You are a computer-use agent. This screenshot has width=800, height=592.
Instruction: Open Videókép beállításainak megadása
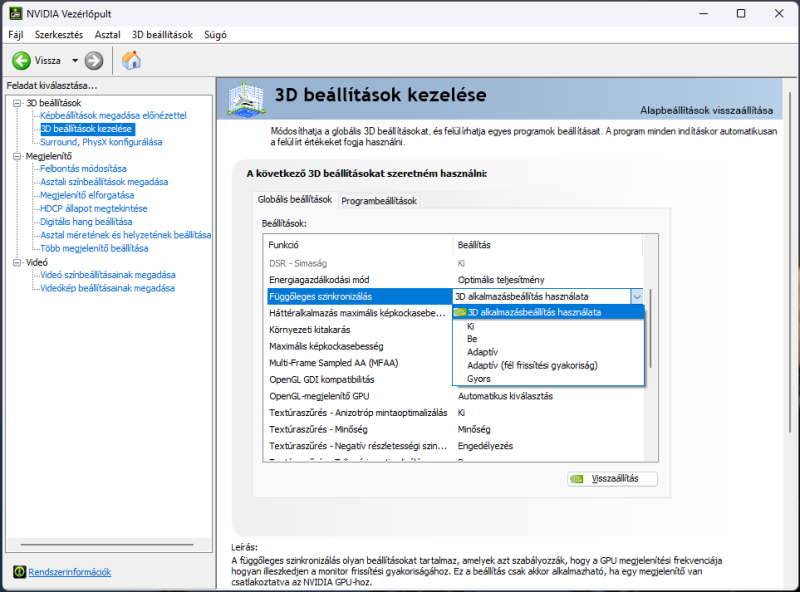pyautogui.click(x=108, y=288)
